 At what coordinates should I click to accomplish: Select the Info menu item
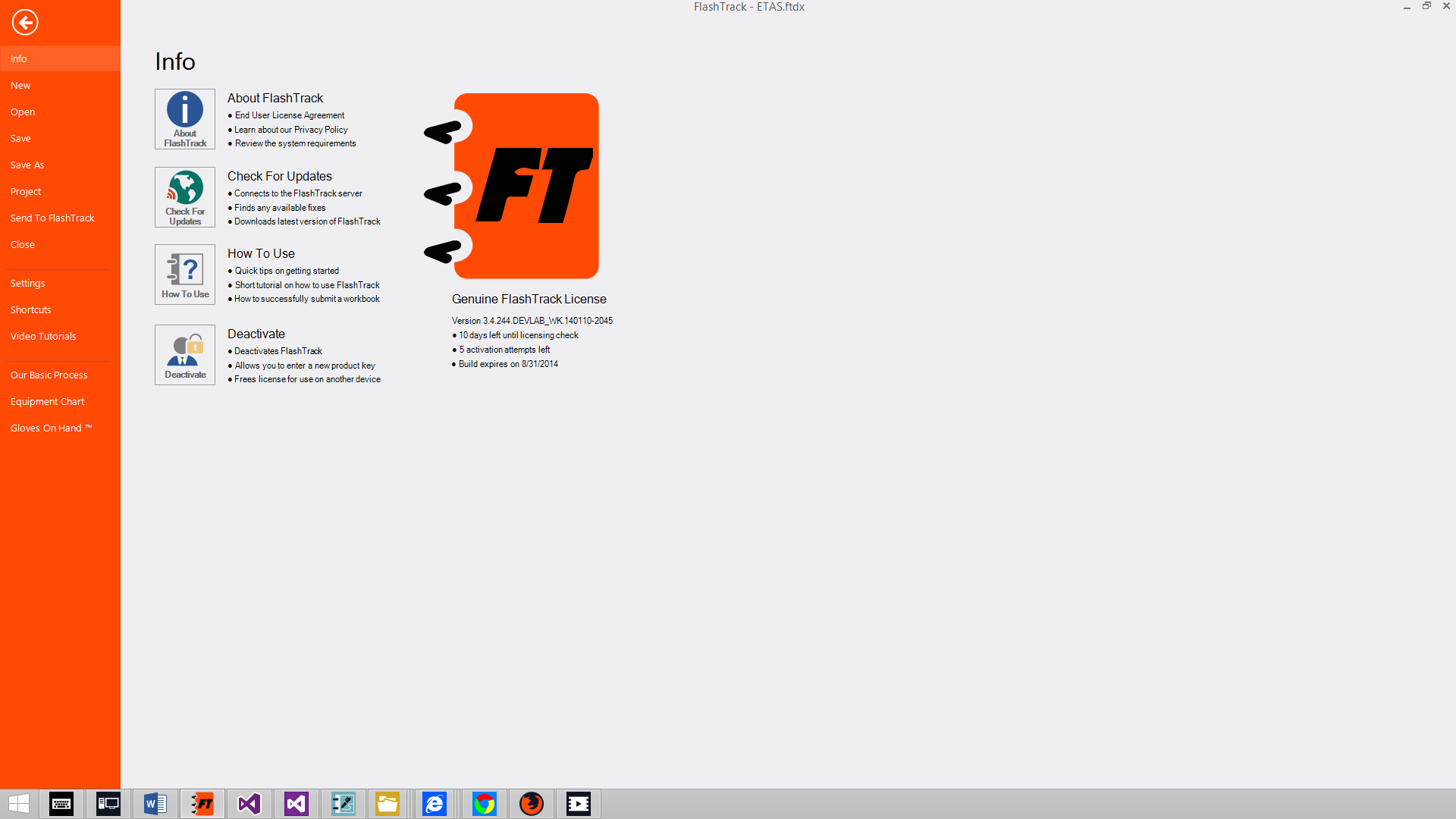pos(60,58)
